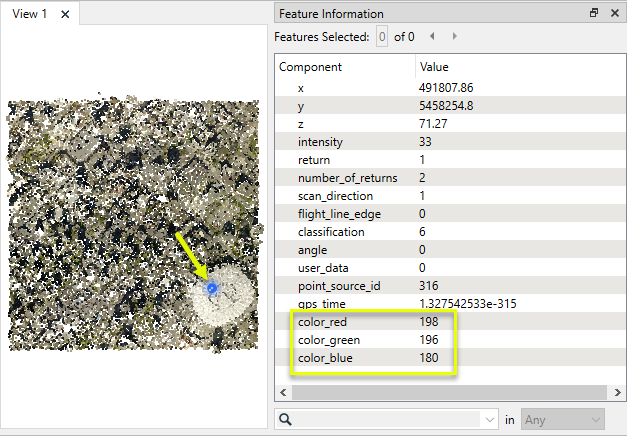Go to next selected feature arrow
627x436 pixels.
pos(455,37)
